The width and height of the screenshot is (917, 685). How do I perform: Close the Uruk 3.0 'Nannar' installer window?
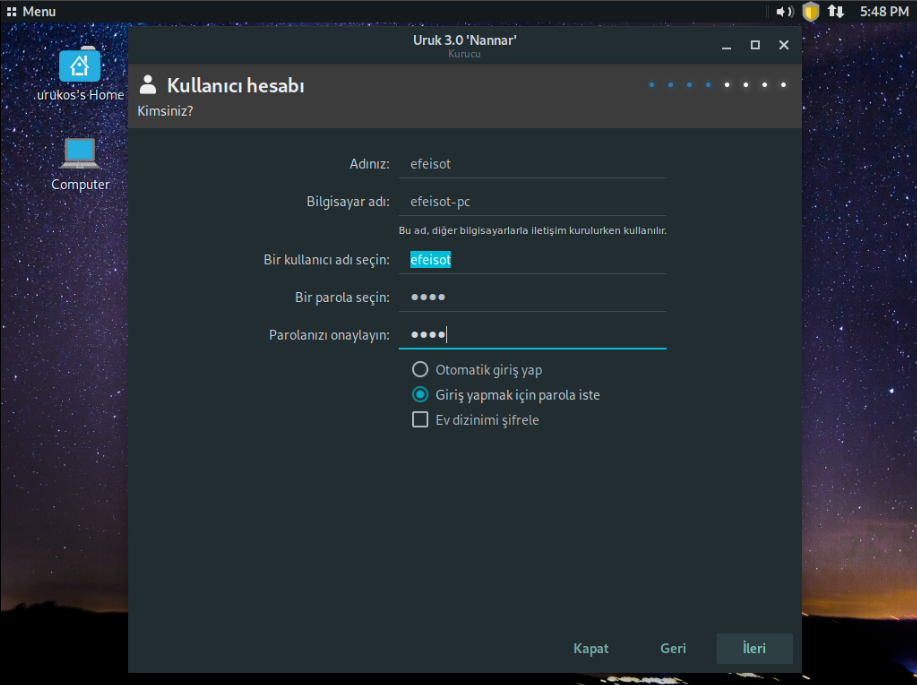[784, 45]
